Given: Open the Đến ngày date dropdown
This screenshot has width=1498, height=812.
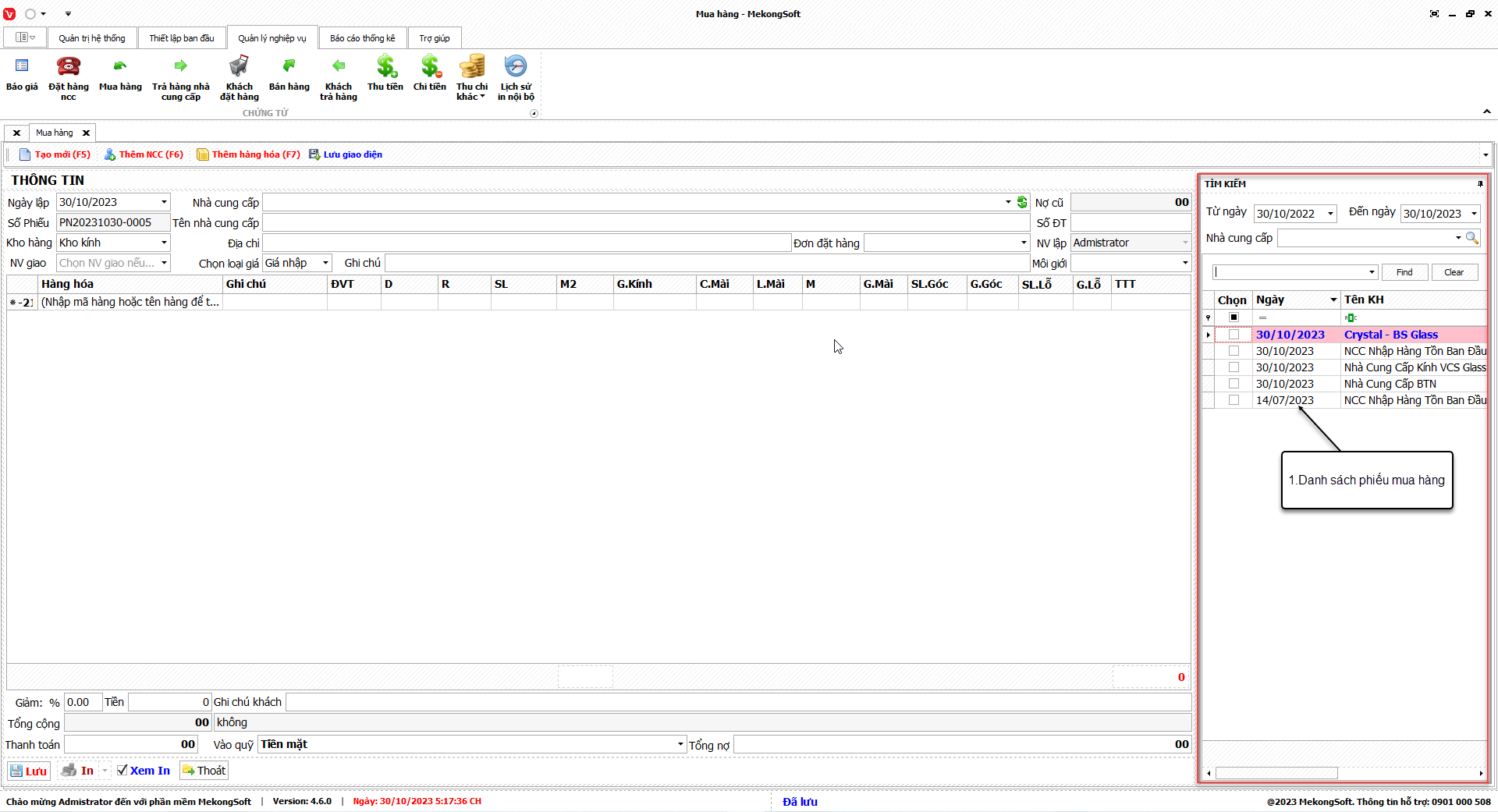Looking at the screenshot, I should click(1474, 214).
